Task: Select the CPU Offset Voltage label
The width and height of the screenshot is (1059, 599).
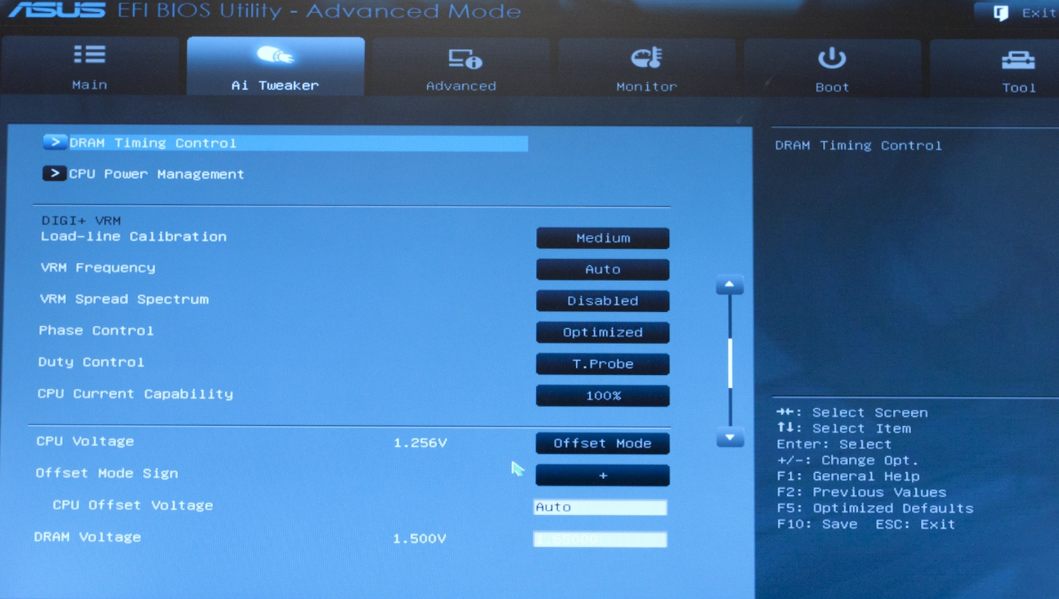Action: tap(133, 505)
